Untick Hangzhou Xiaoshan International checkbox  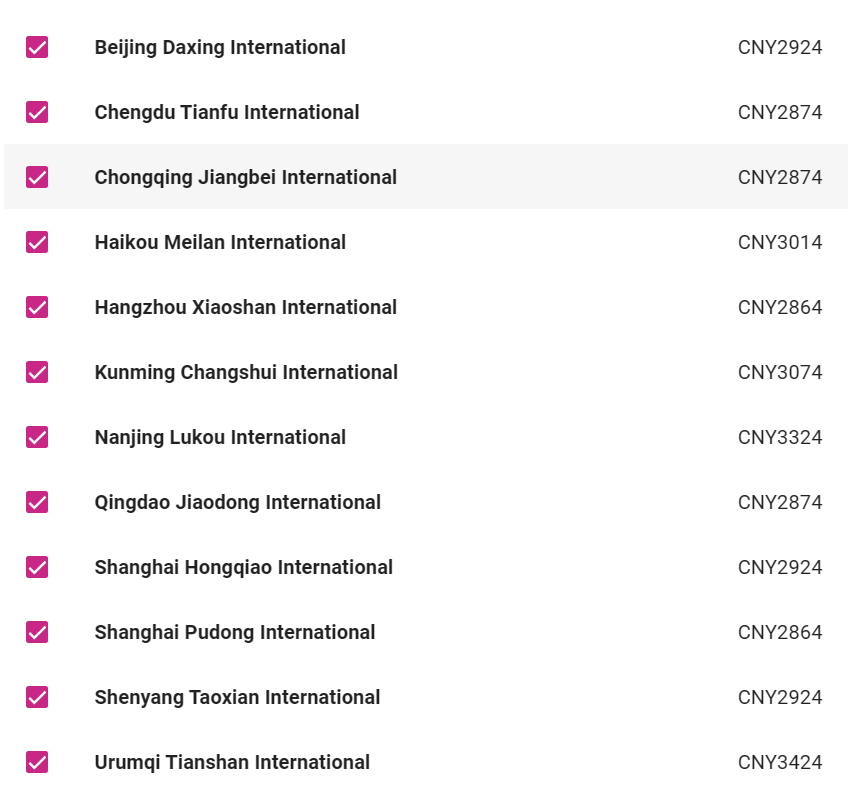pyautogui.click(x=37, y=307)
